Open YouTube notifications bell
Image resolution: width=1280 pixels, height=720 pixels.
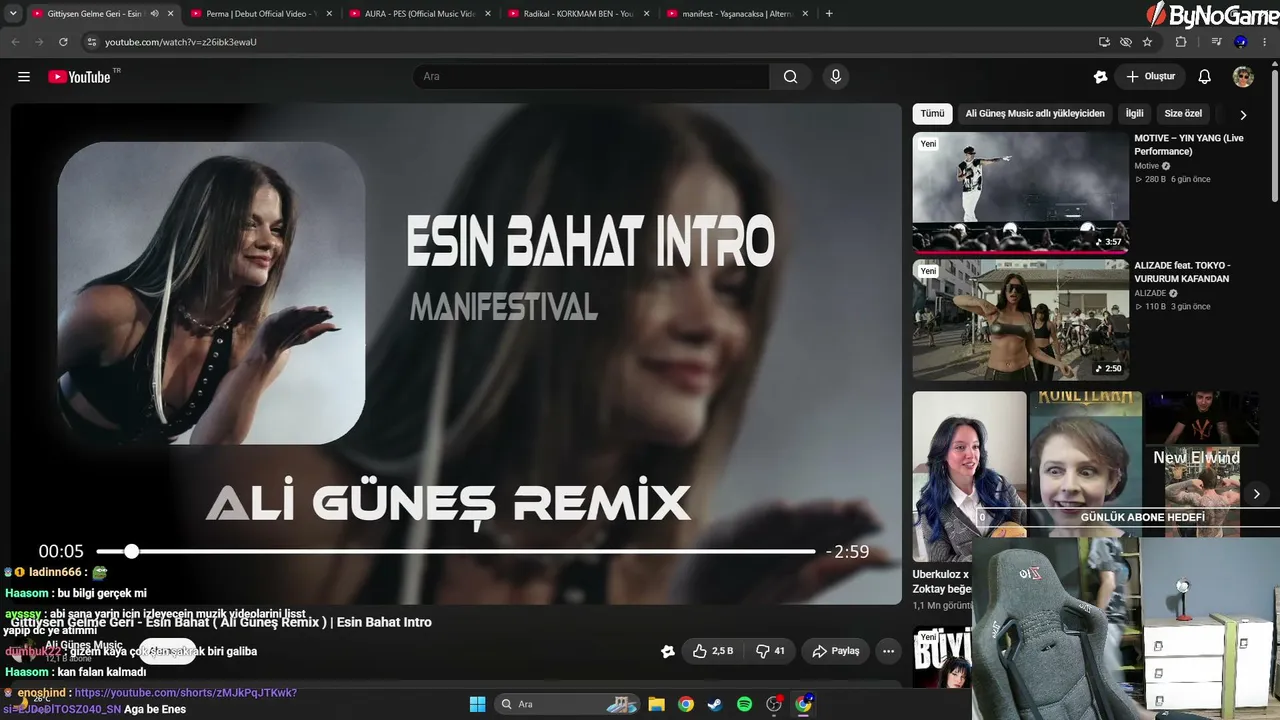pyautogui.click(x=1205, y=77)
